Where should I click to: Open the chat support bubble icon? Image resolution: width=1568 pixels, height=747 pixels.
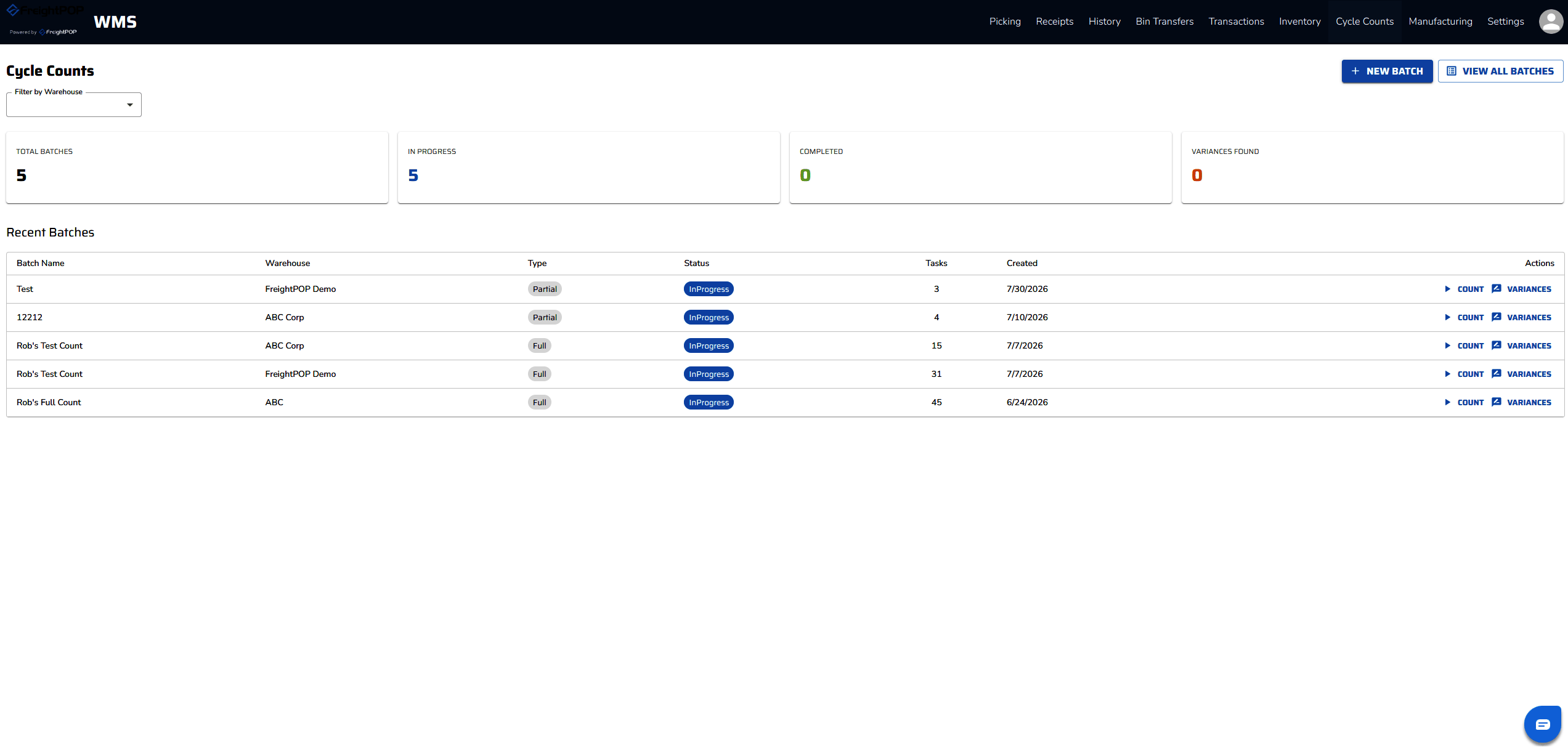coord(1543,724)
